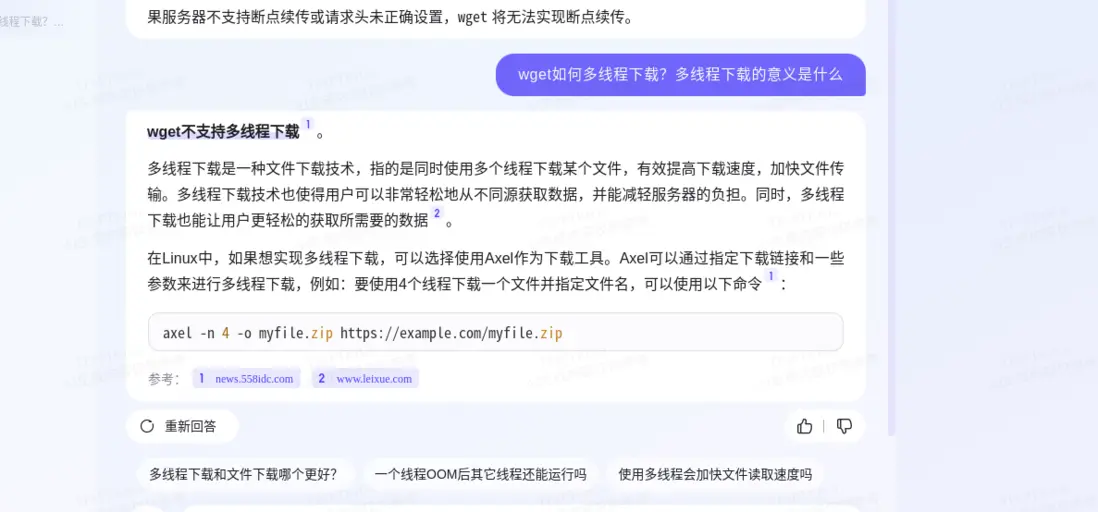
Task: Click the 重新回答 button
Action: click(182, 426)
